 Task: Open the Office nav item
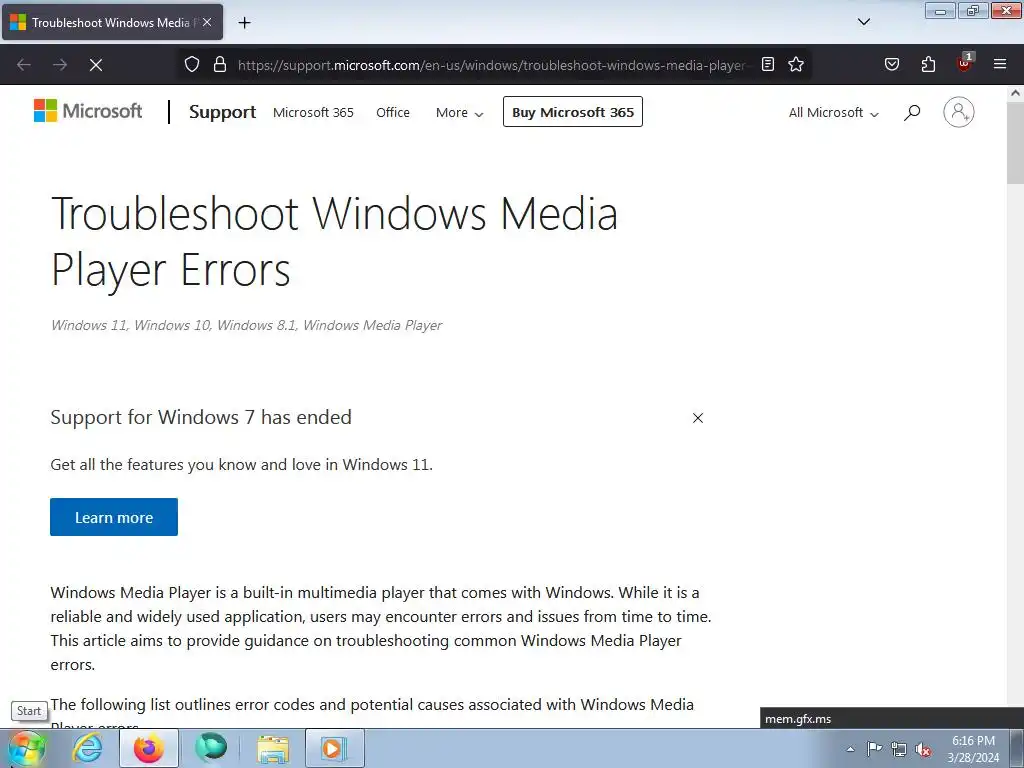tap(392, 112)
